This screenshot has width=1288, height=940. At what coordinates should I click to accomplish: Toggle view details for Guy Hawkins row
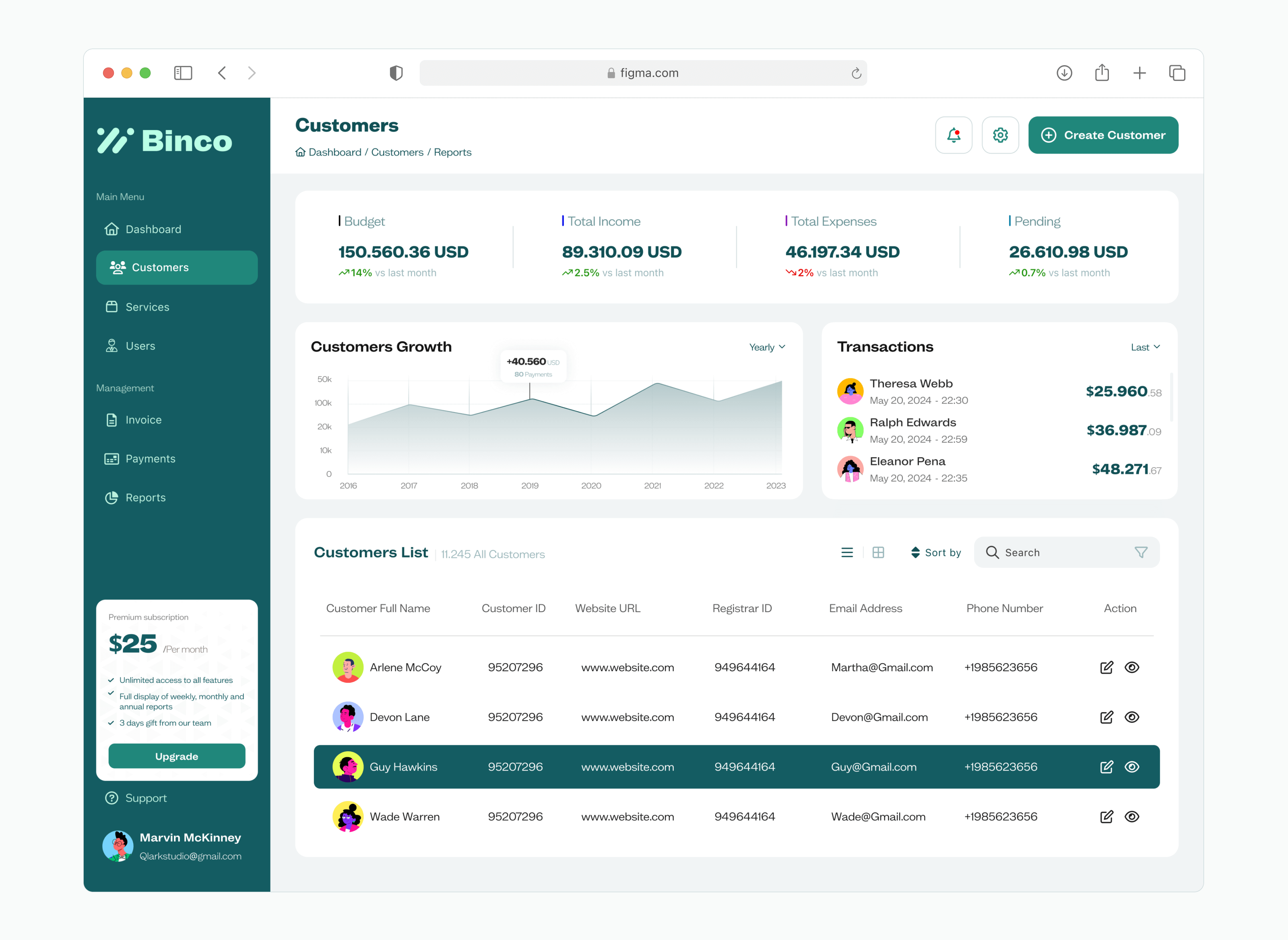point(1132,767)
